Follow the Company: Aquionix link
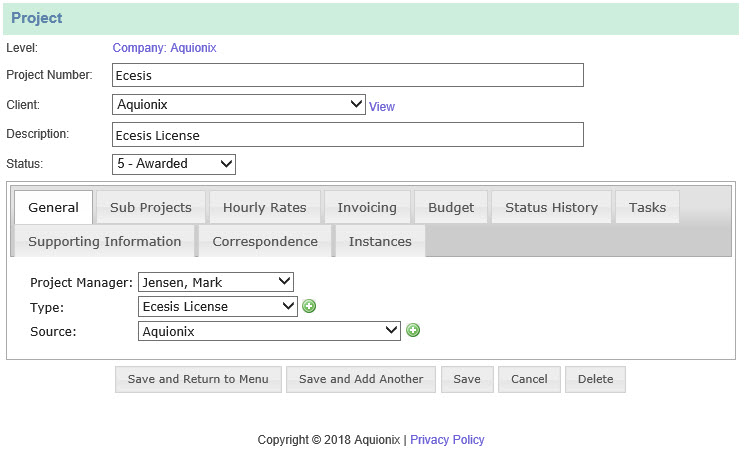Screen dimensions: 744x460 click(164, 48)
